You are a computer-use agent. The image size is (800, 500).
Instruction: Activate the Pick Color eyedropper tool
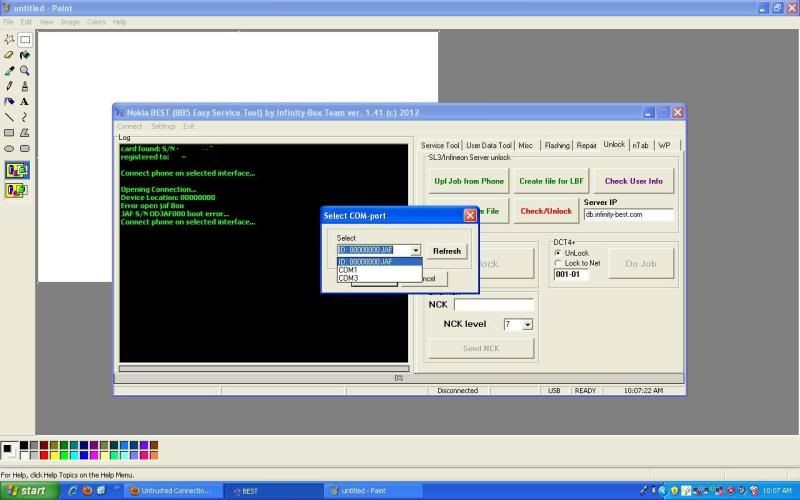click(9, 71)
